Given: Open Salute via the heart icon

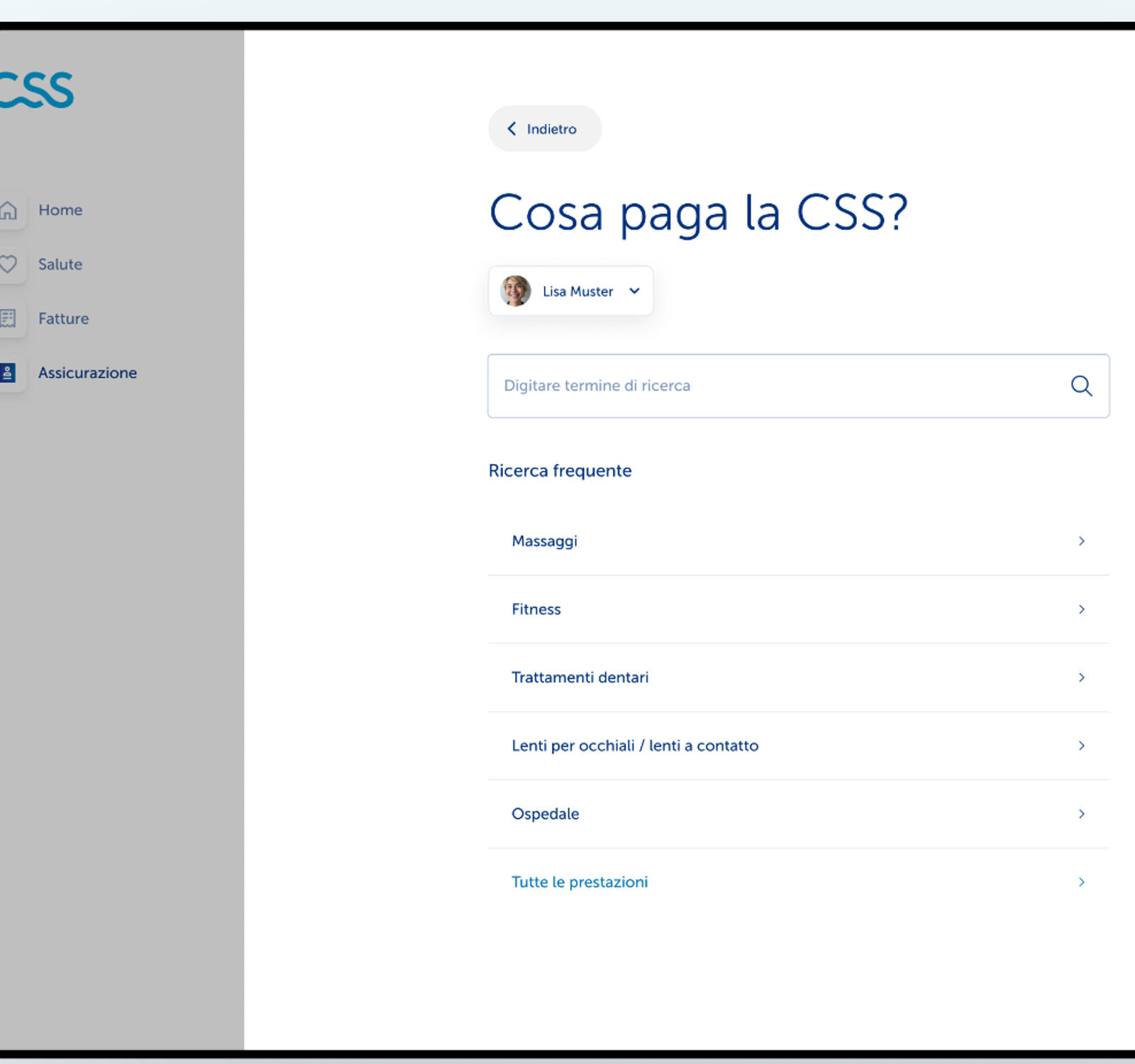Looking at the screenshot, I should (x=9, y=265).
